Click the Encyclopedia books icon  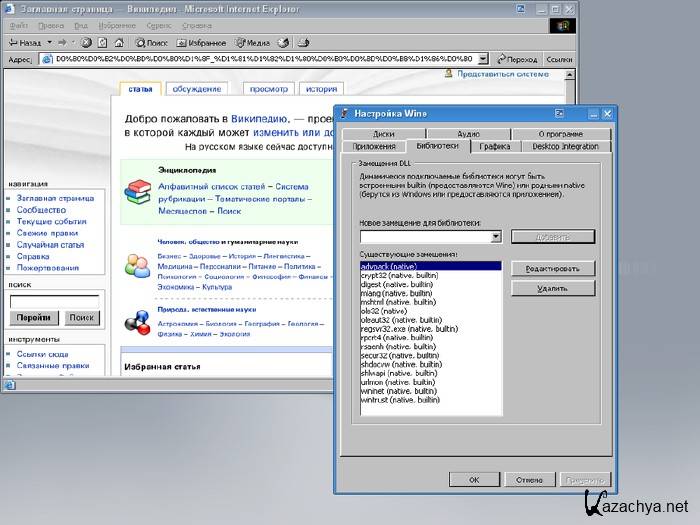137,191
